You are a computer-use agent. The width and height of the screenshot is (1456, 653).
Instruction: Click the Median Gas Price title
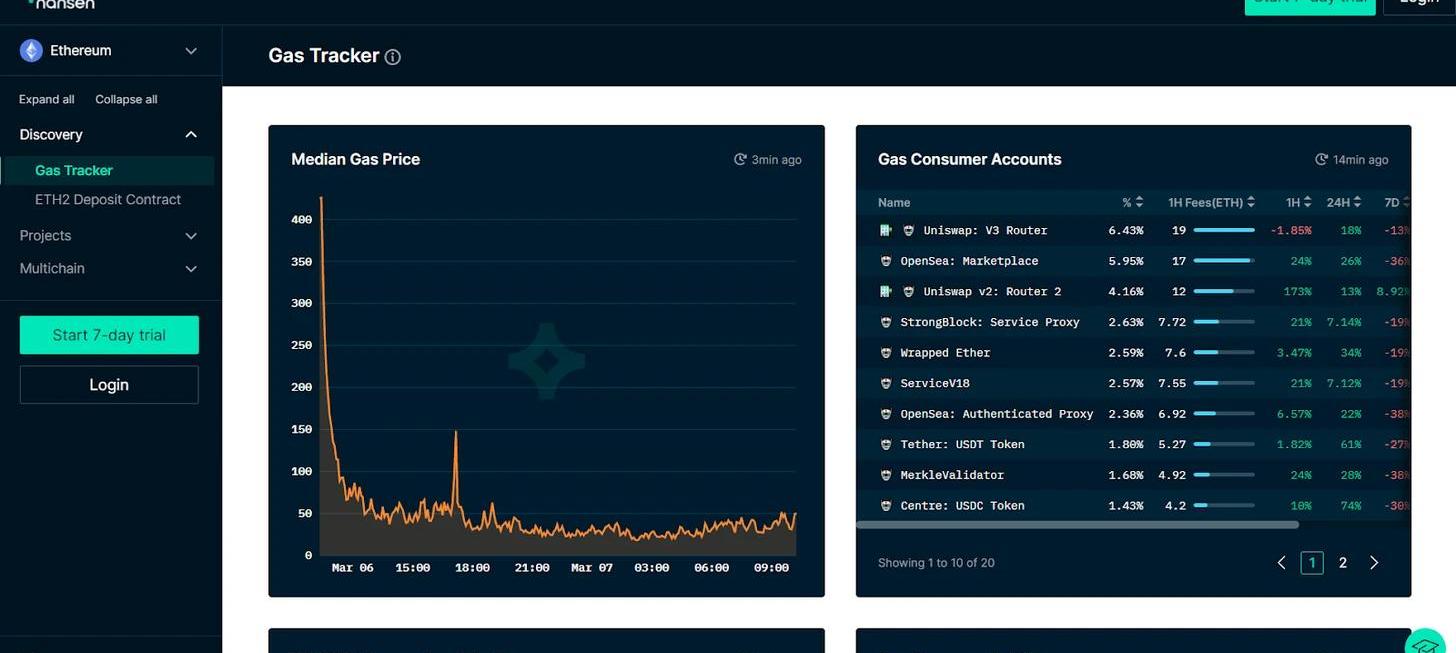355,159
